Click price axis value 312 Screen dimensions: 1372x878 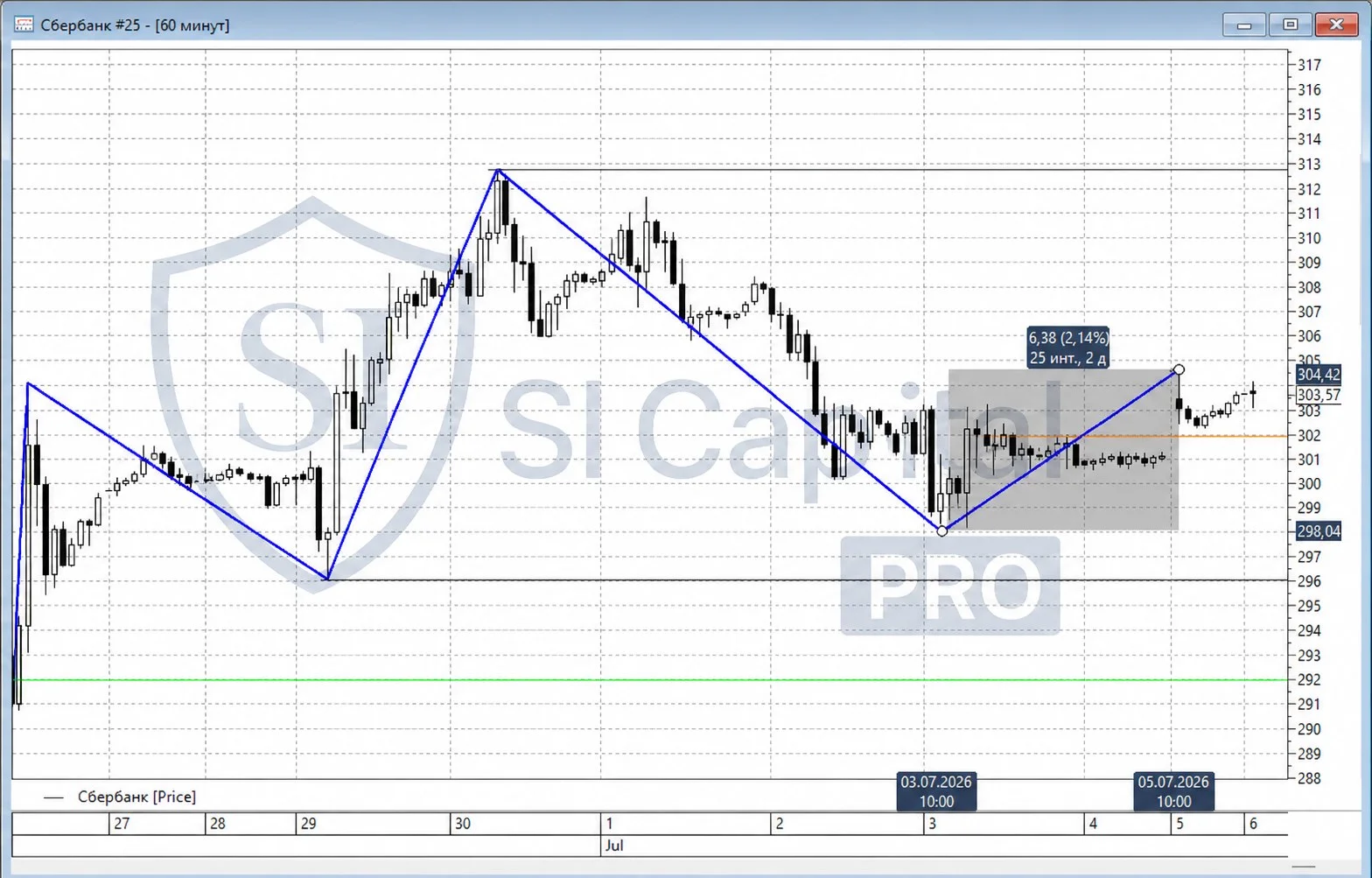point(1309,189)
